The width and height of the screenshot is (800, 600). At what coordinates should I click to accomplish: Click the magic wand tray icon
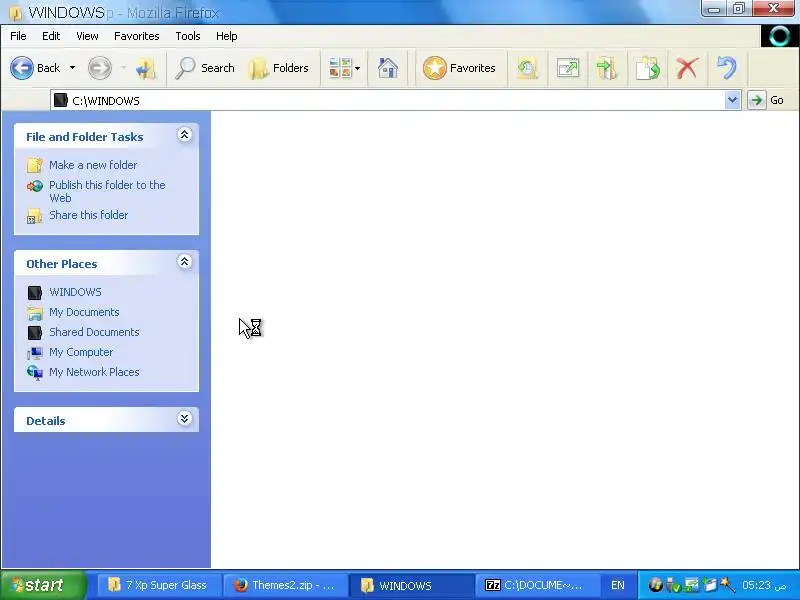coord(728,585)
